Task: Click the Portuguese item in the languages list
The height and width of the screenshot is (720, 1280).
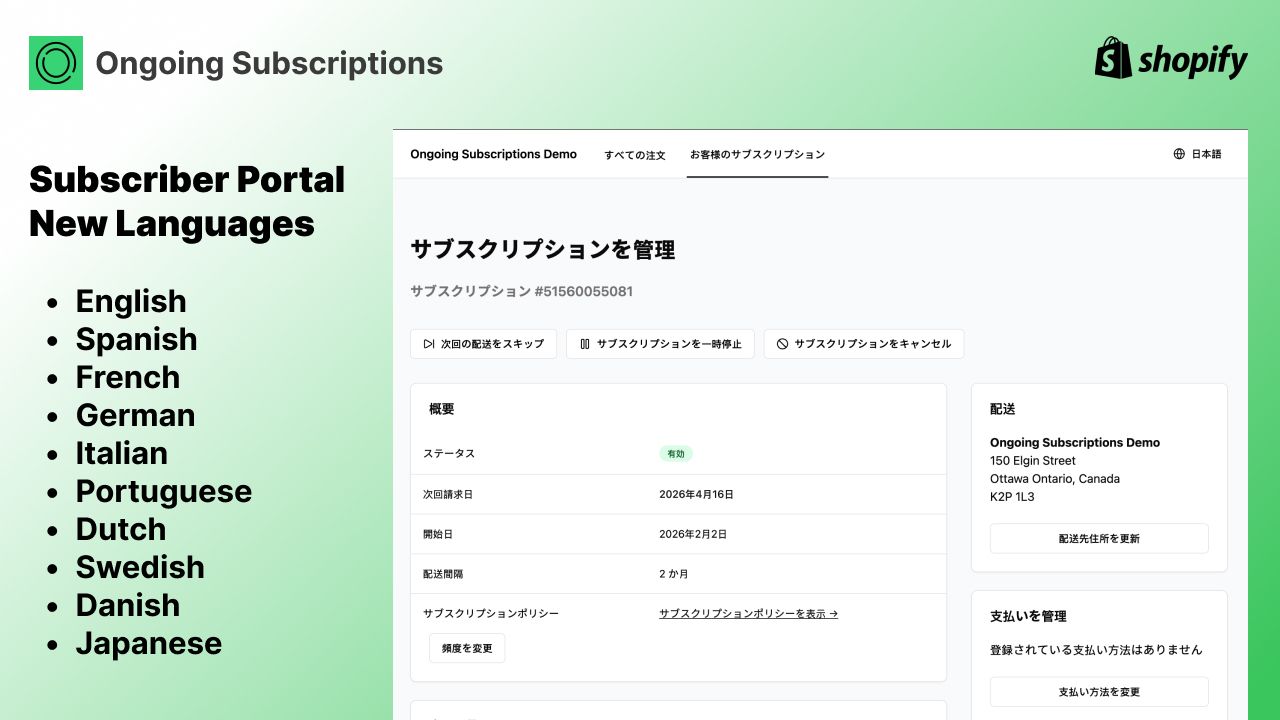Action: pos(164,491)
